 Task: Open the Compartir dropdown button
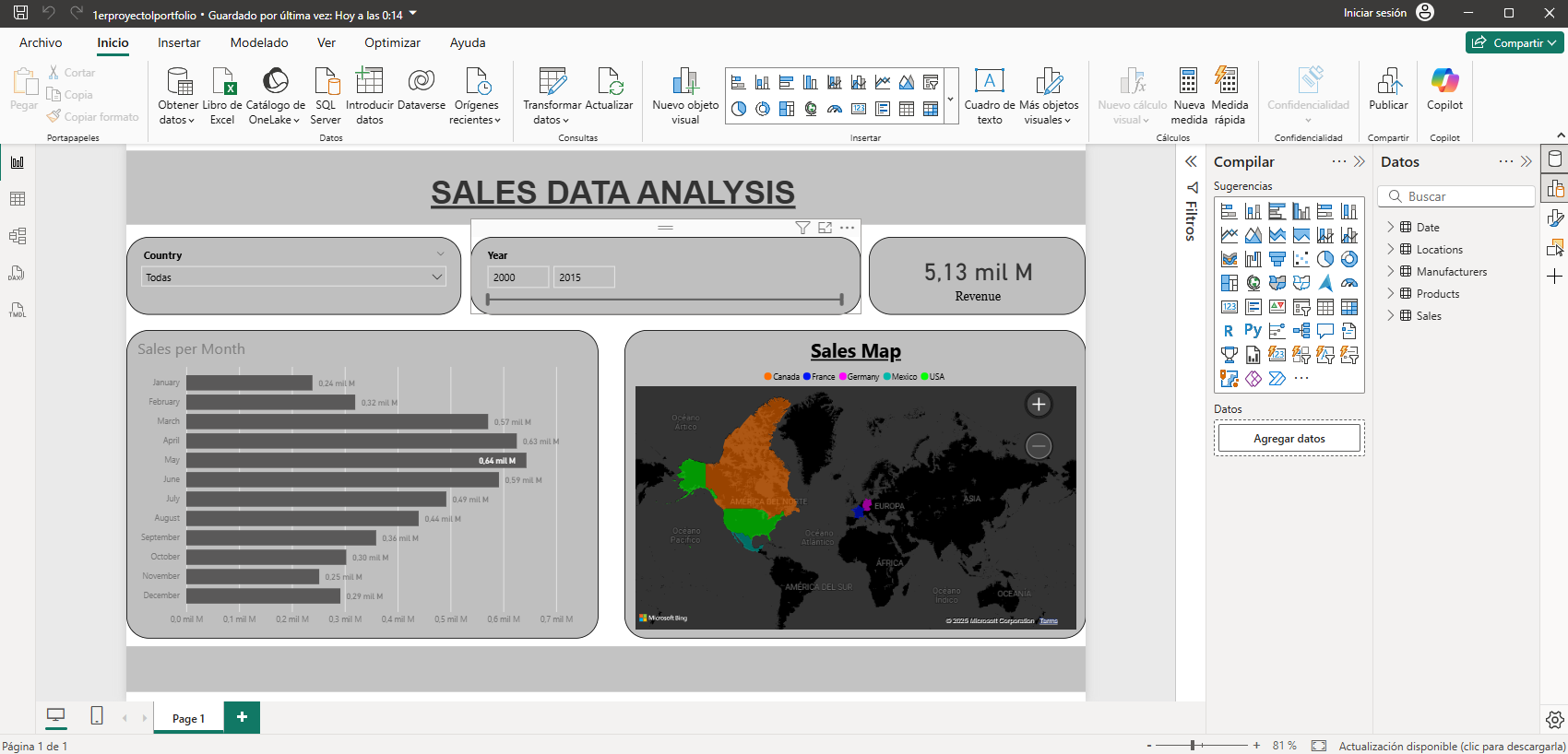(1515, 42)
